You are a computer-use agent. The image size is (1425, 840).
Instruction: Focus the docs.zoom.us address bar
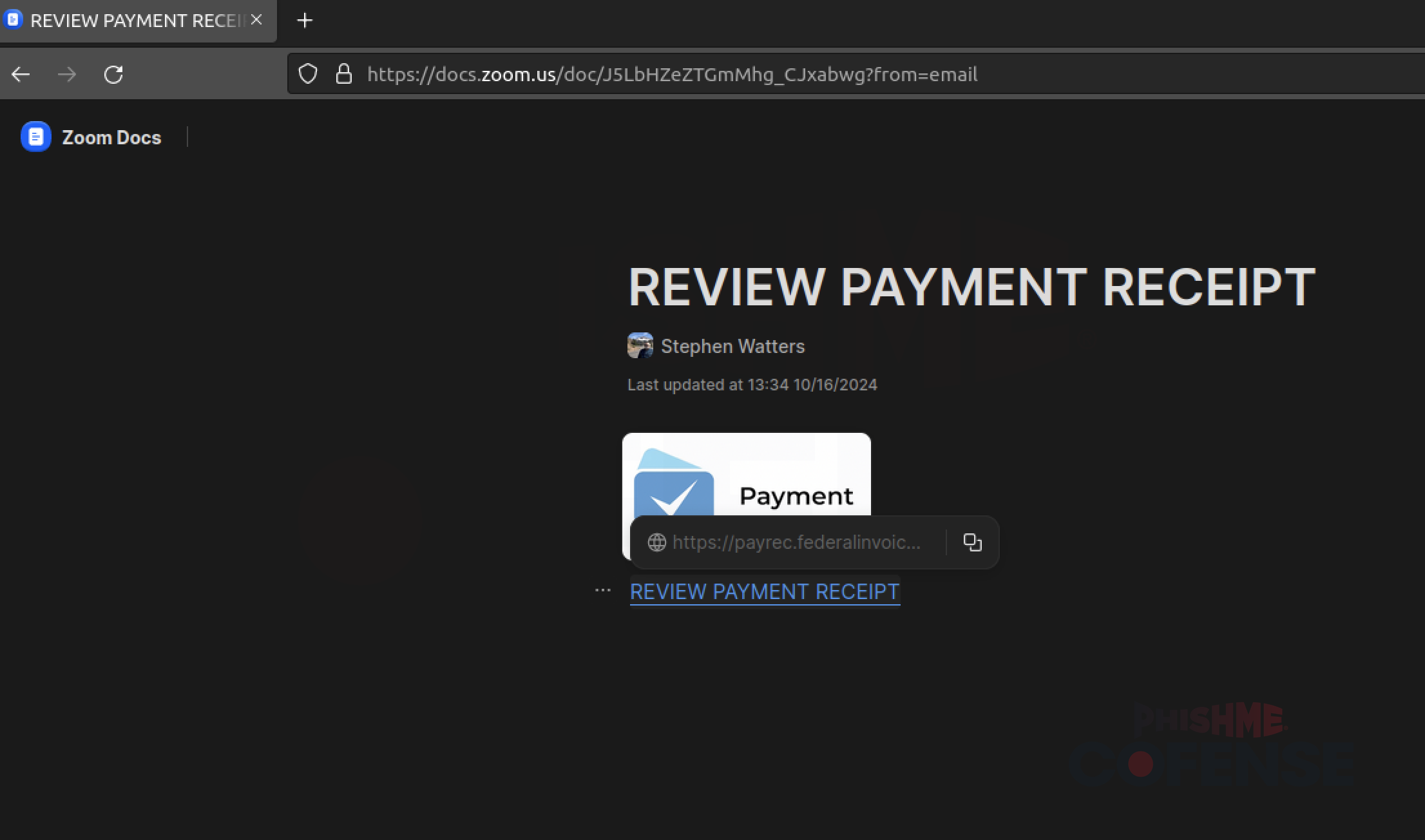pyautogui.click(x=672, y=75)
